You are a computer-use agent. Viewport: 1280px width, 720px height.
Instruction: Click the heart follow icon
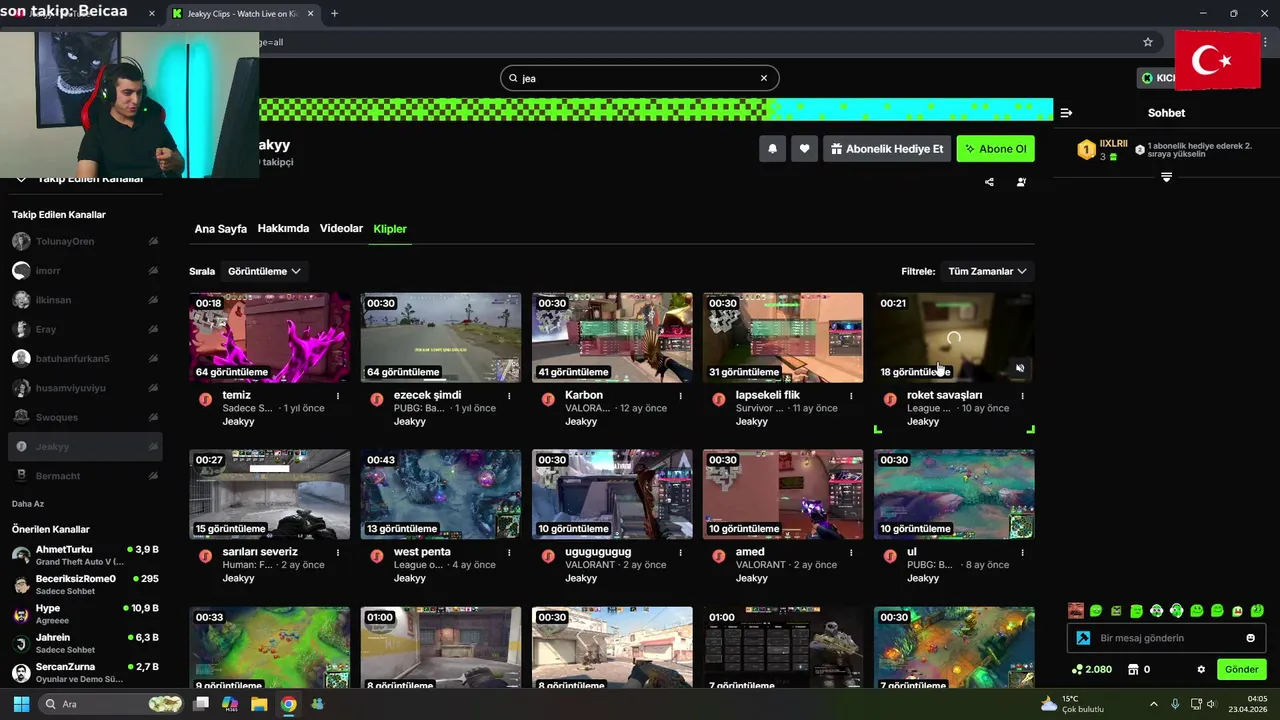[x=804, y=149]
